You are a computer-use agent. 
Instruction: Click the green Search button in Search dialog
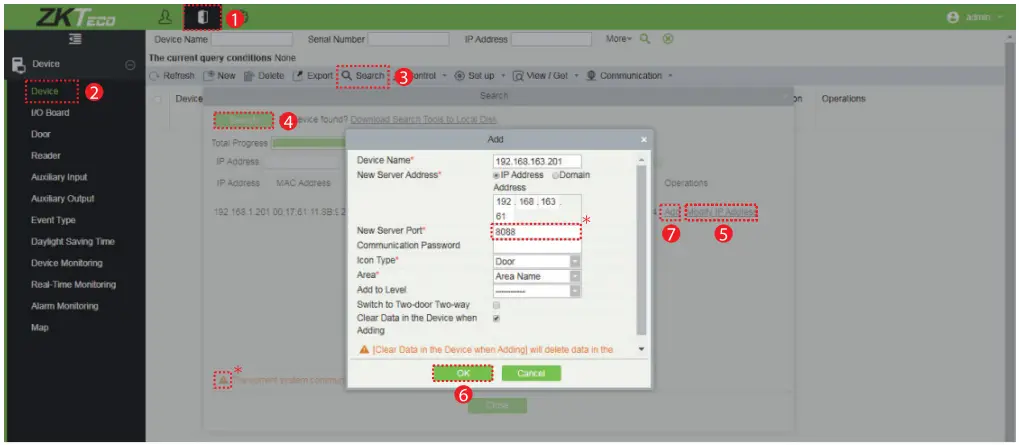click(243, 120)
